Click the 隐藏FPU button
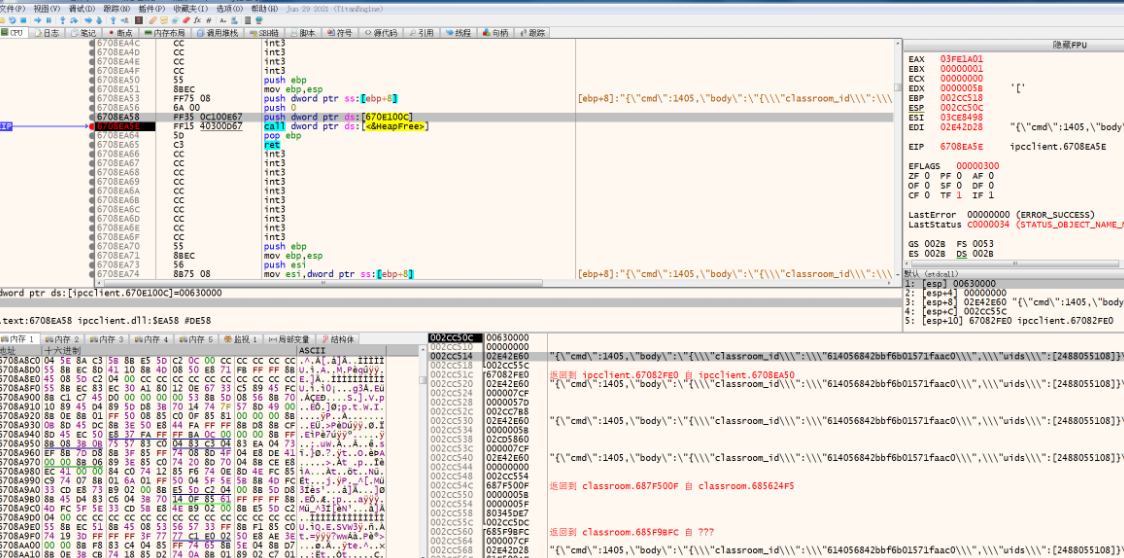This screenshot has width=1124, height=558. [x=1072, y=46]
